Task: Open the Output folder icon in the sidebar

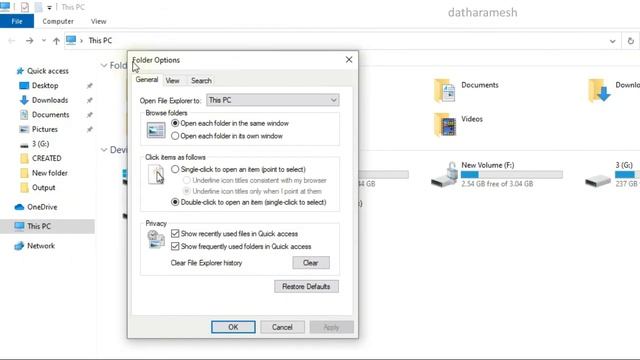Action: (x=24, y=188)
